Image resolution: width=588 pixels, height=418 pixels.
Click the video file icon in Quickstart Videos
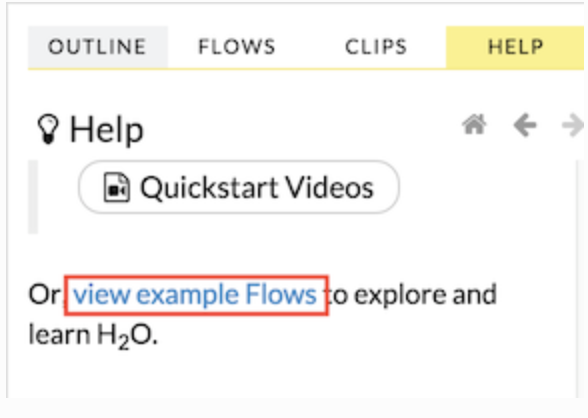117,187
